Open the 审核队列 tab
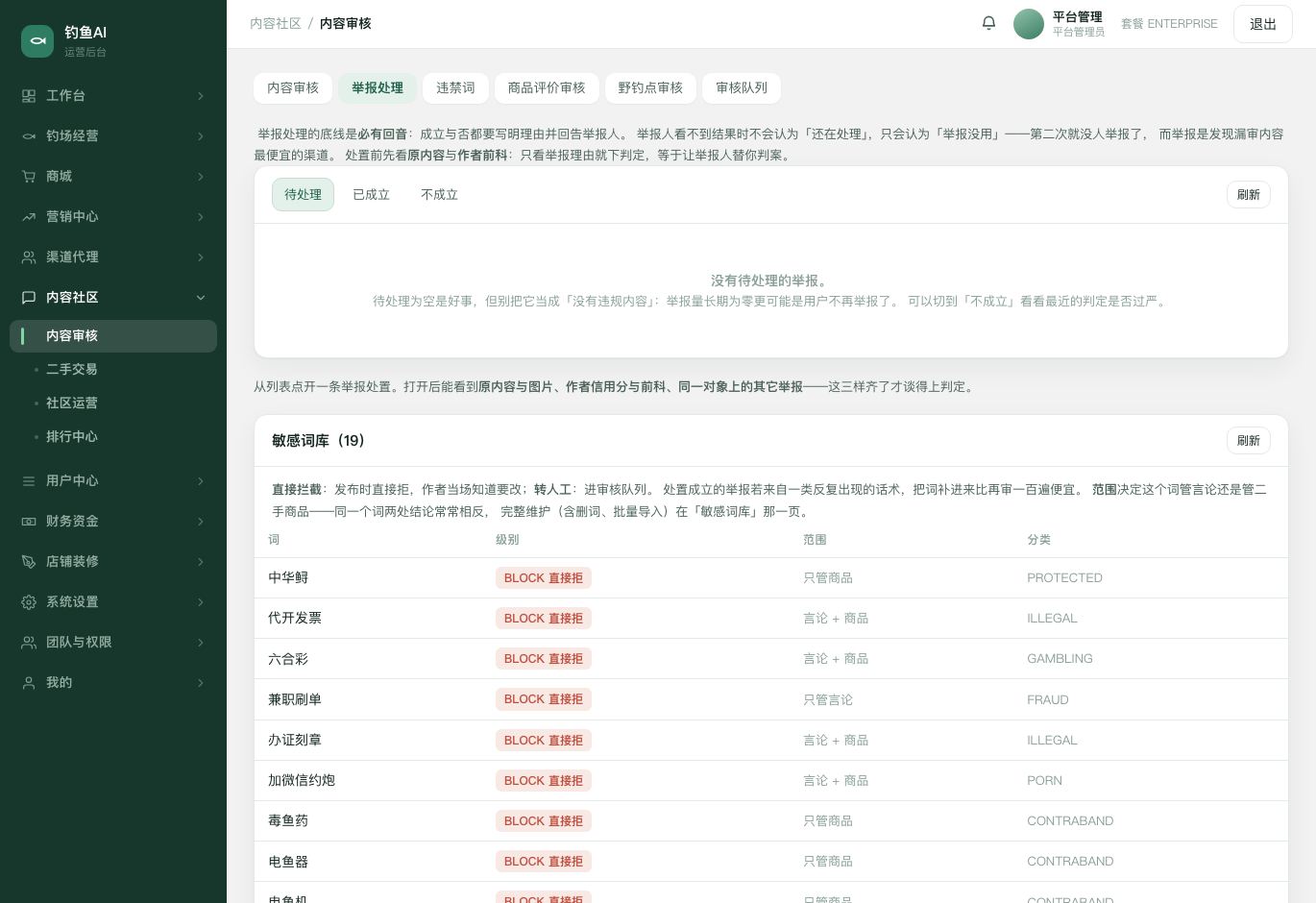Screen dimensions: 1316x903 (x=742, y=88)
